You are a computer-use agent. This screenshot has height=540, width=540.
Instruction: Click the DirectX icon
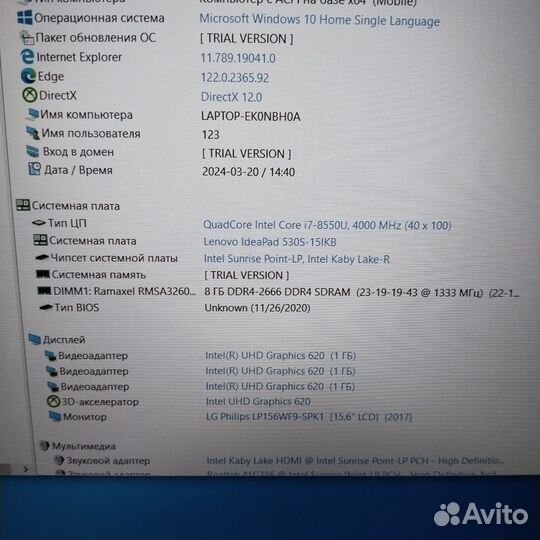[30, 95]
